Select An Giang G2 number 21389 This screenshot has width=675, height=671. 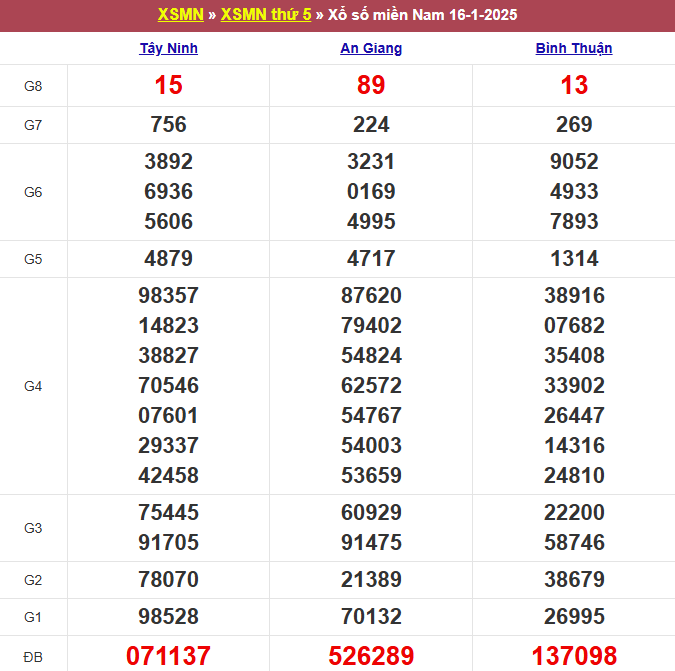tap(371, 579)
